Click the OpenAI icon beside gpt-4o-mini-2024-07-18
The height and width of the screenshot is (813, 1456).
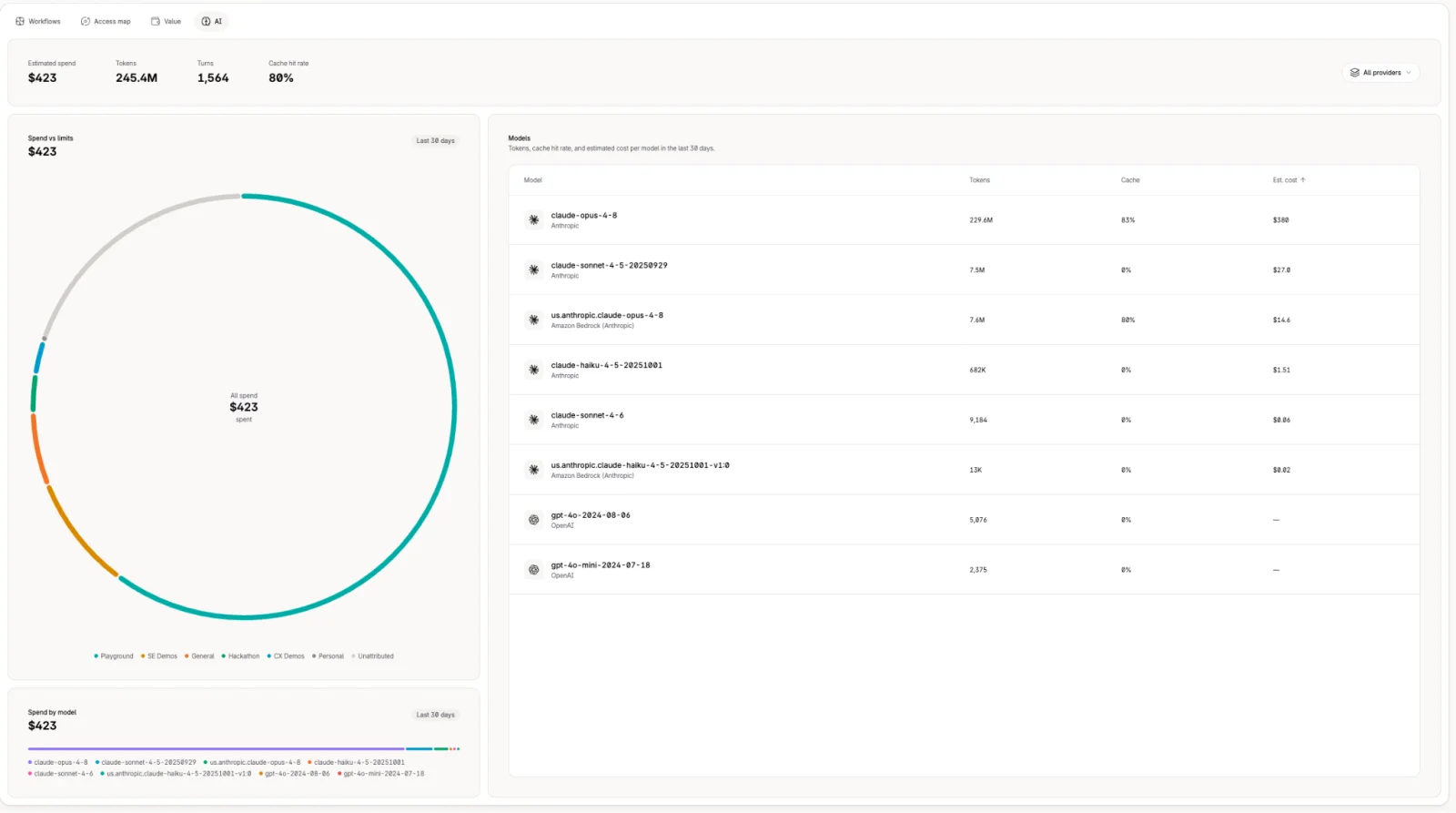click(x=534, y=570)
